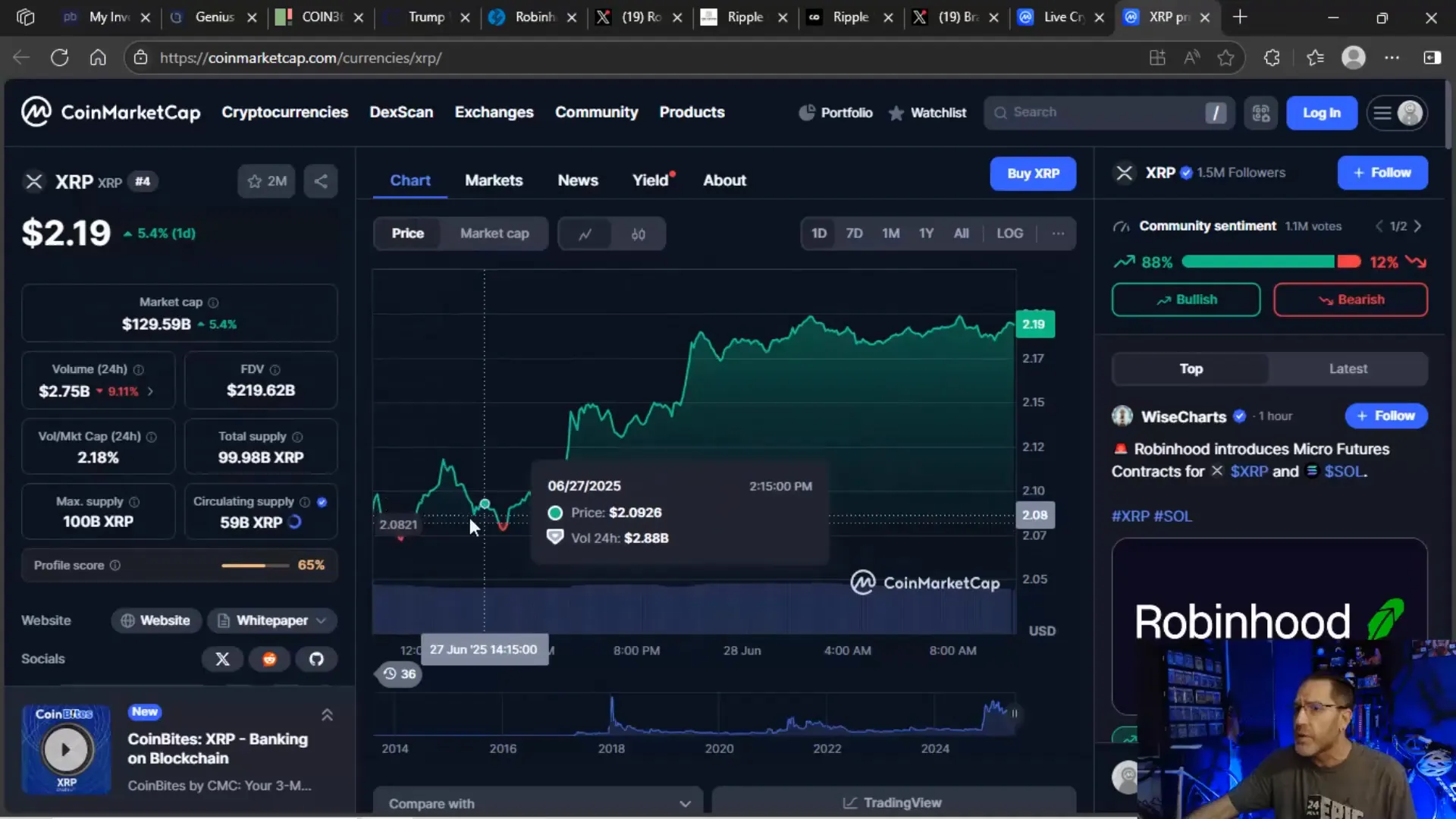
Task: Follow the WiseCharts account
Action: (x=1385, y=416)
